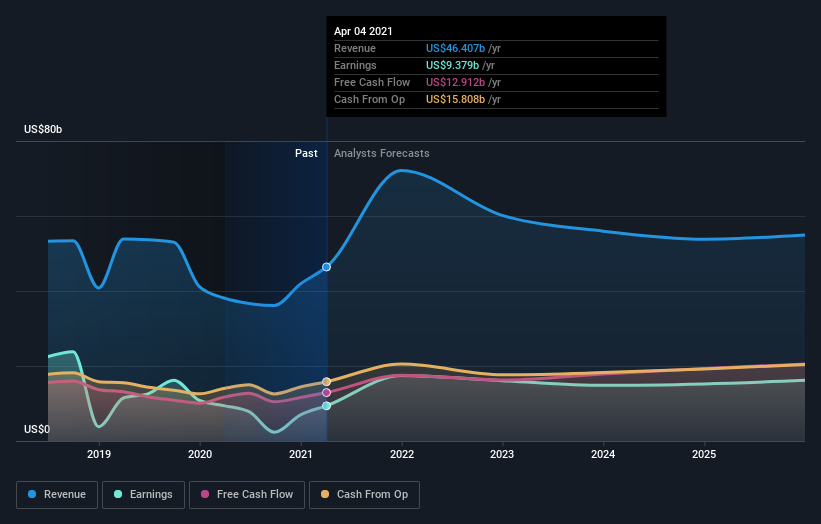Click the 2023 axis label
The image size is (821, 524).
(502, 454)
